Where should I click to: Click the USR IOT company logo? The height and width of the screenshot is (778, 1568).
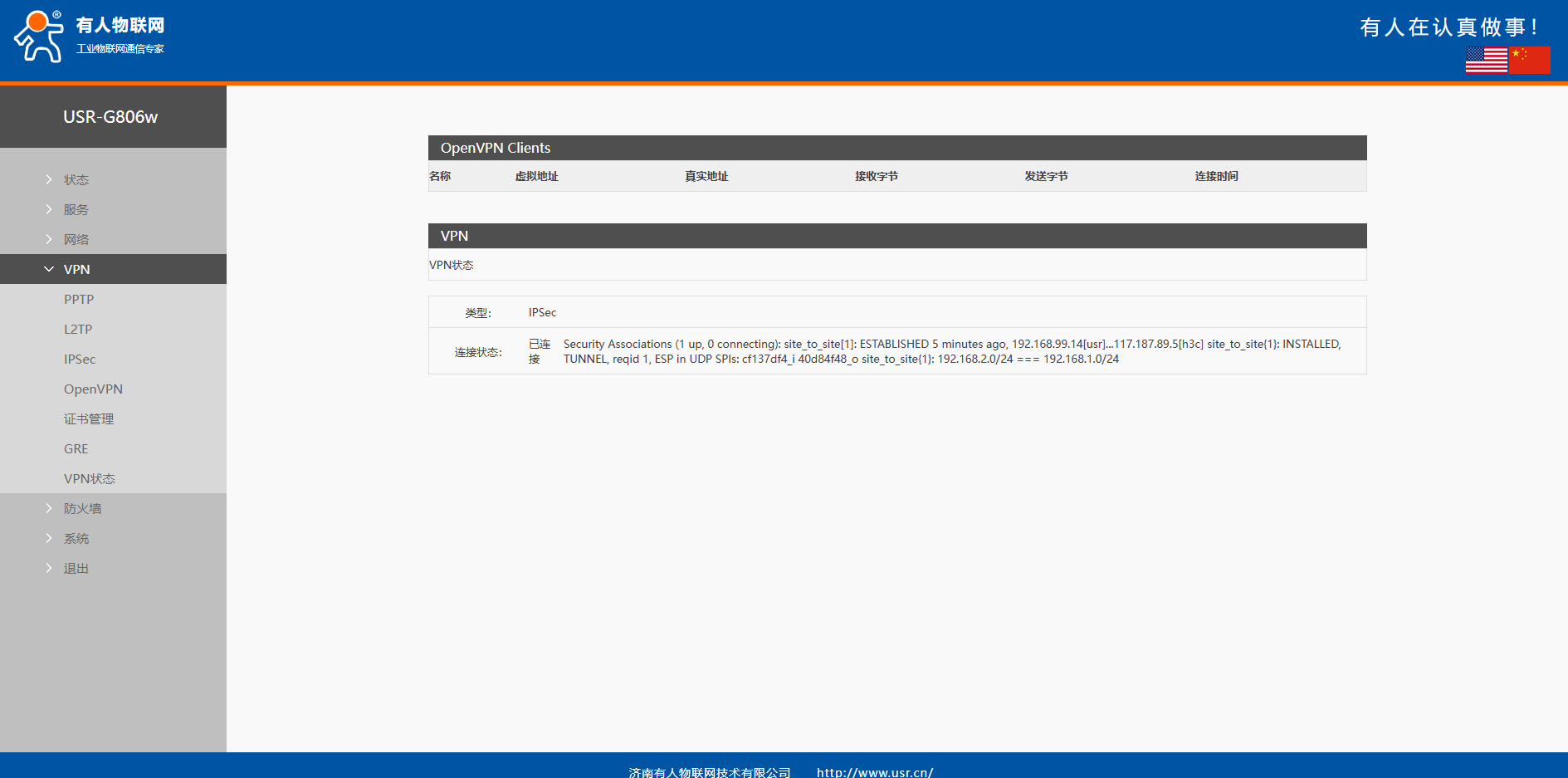point(90,37)
